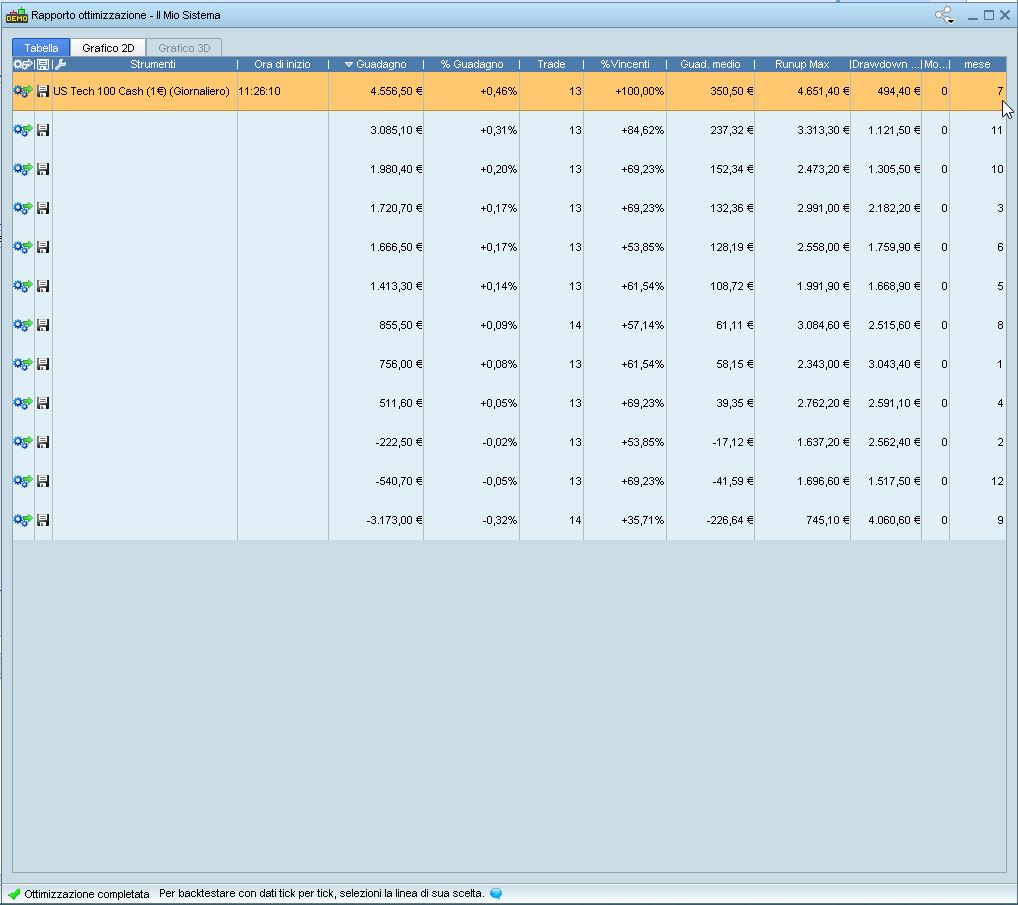Viewport: 1018px width, 905px height.
Task: Click the speech bubble help icon in the status bar
Action: (496, 893)
